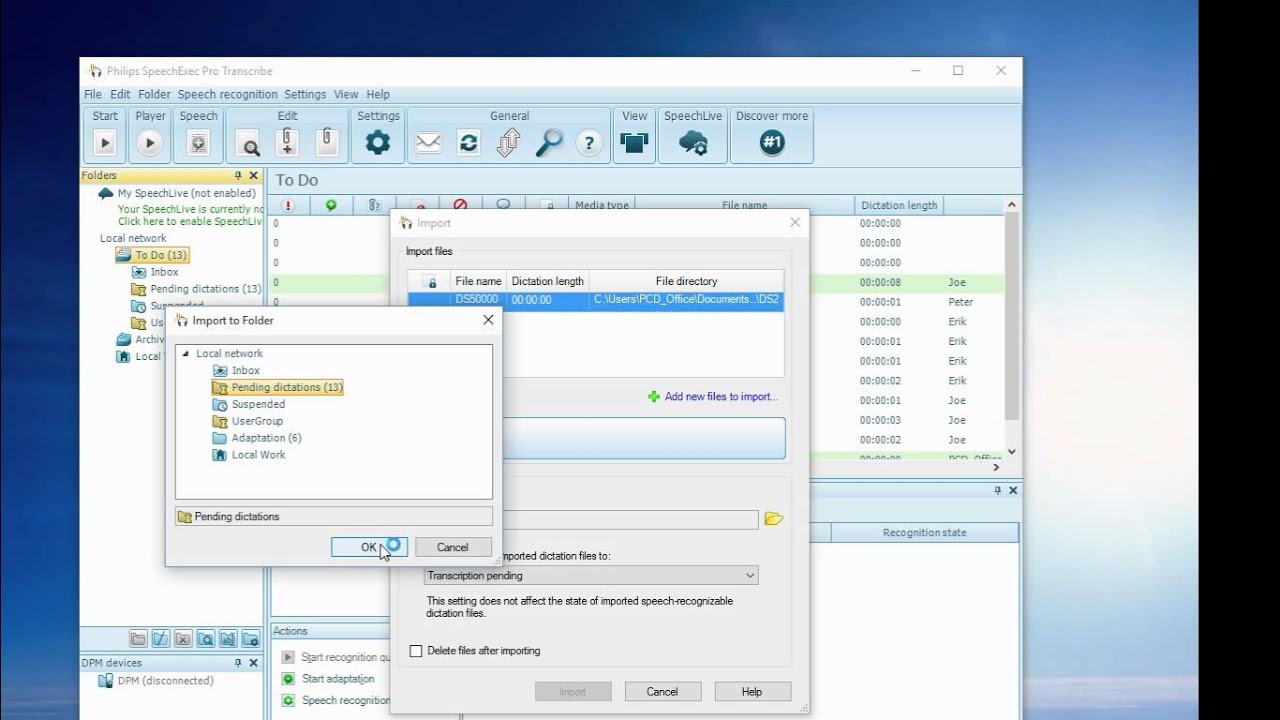Click the priority exclamation column header
Image resolution: width=1280 pixels, height=720 pixels.
288,205
